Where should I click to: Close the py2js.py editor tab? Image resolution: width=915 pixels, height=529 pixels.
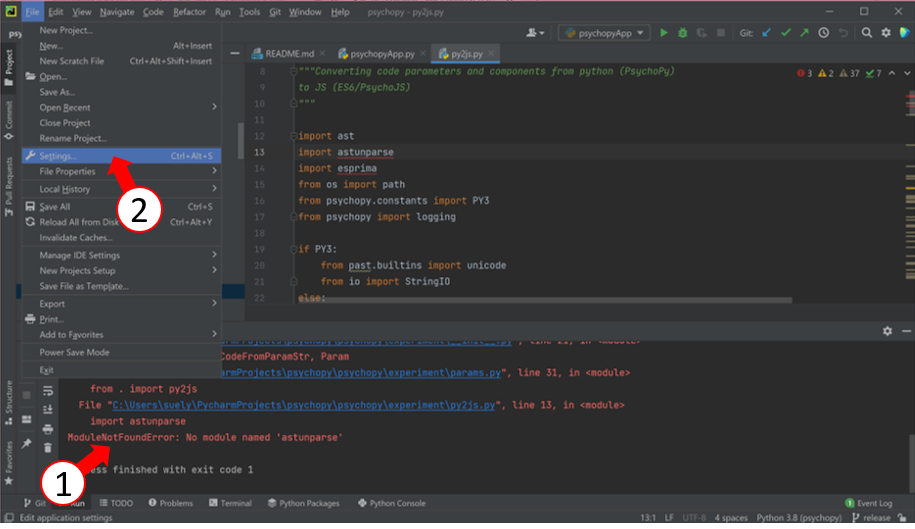point(491,53)
